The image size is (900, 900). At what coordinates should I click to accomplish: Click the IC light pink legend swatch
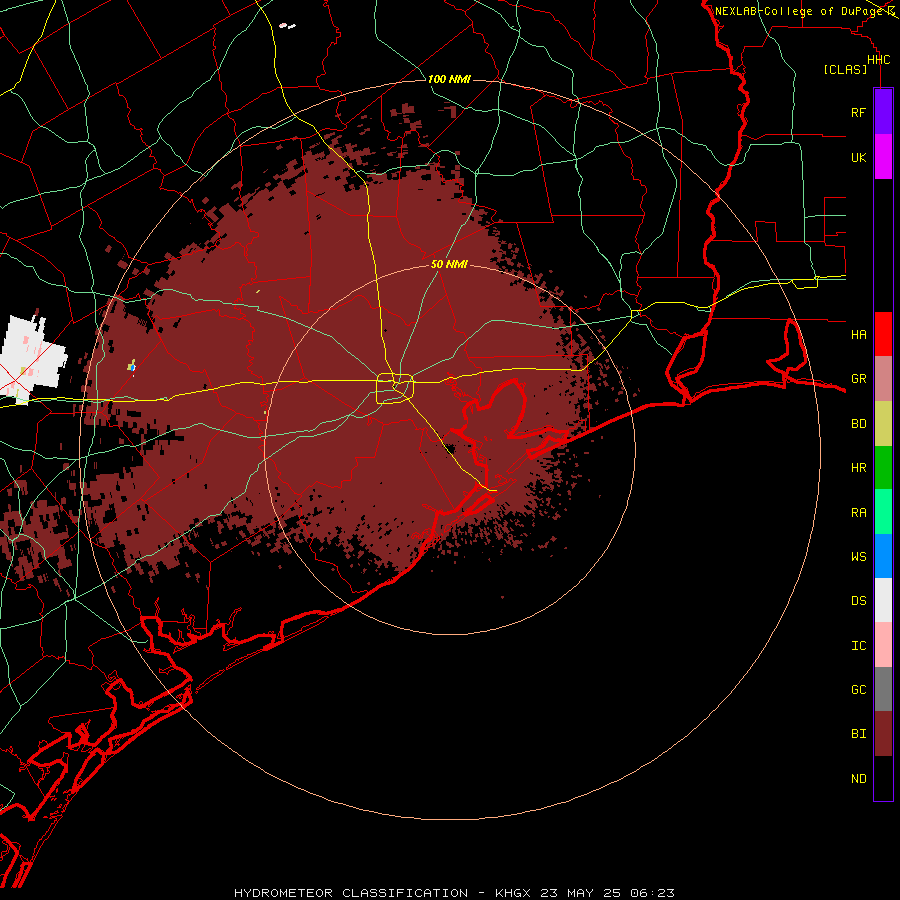tap(883, 645)
